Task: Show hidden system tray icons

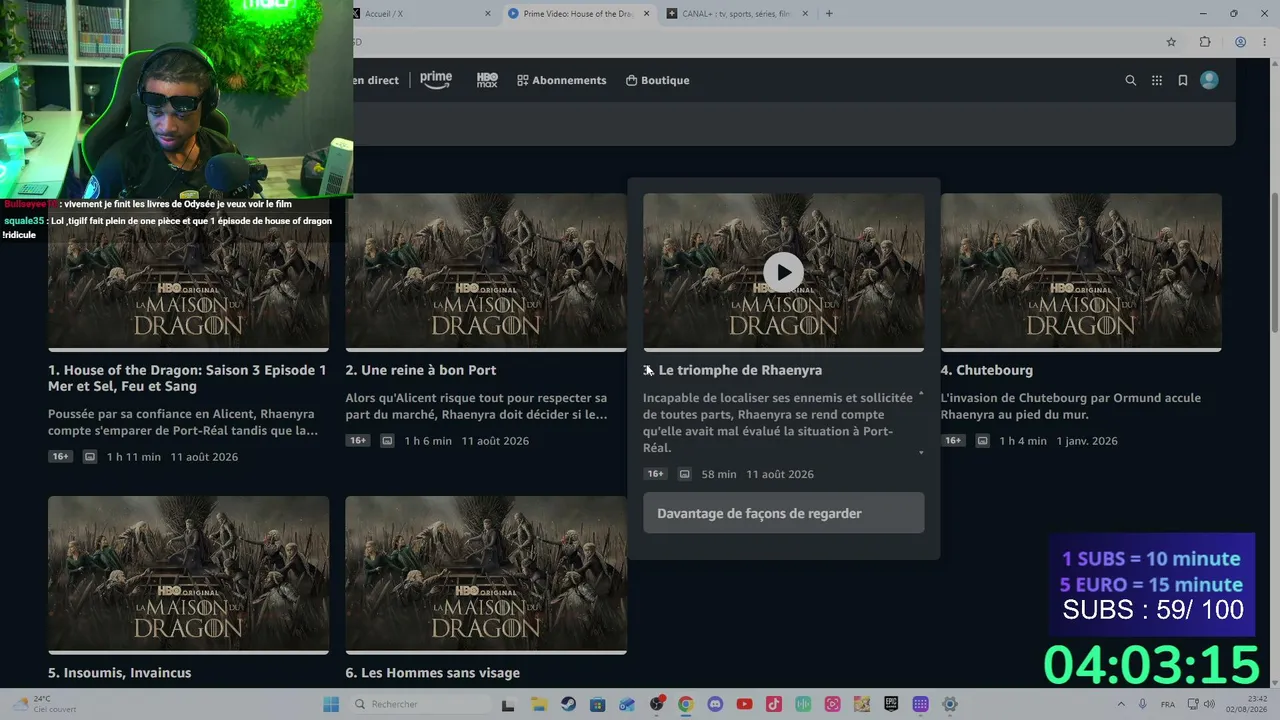Action: (x=1121, y=704)
